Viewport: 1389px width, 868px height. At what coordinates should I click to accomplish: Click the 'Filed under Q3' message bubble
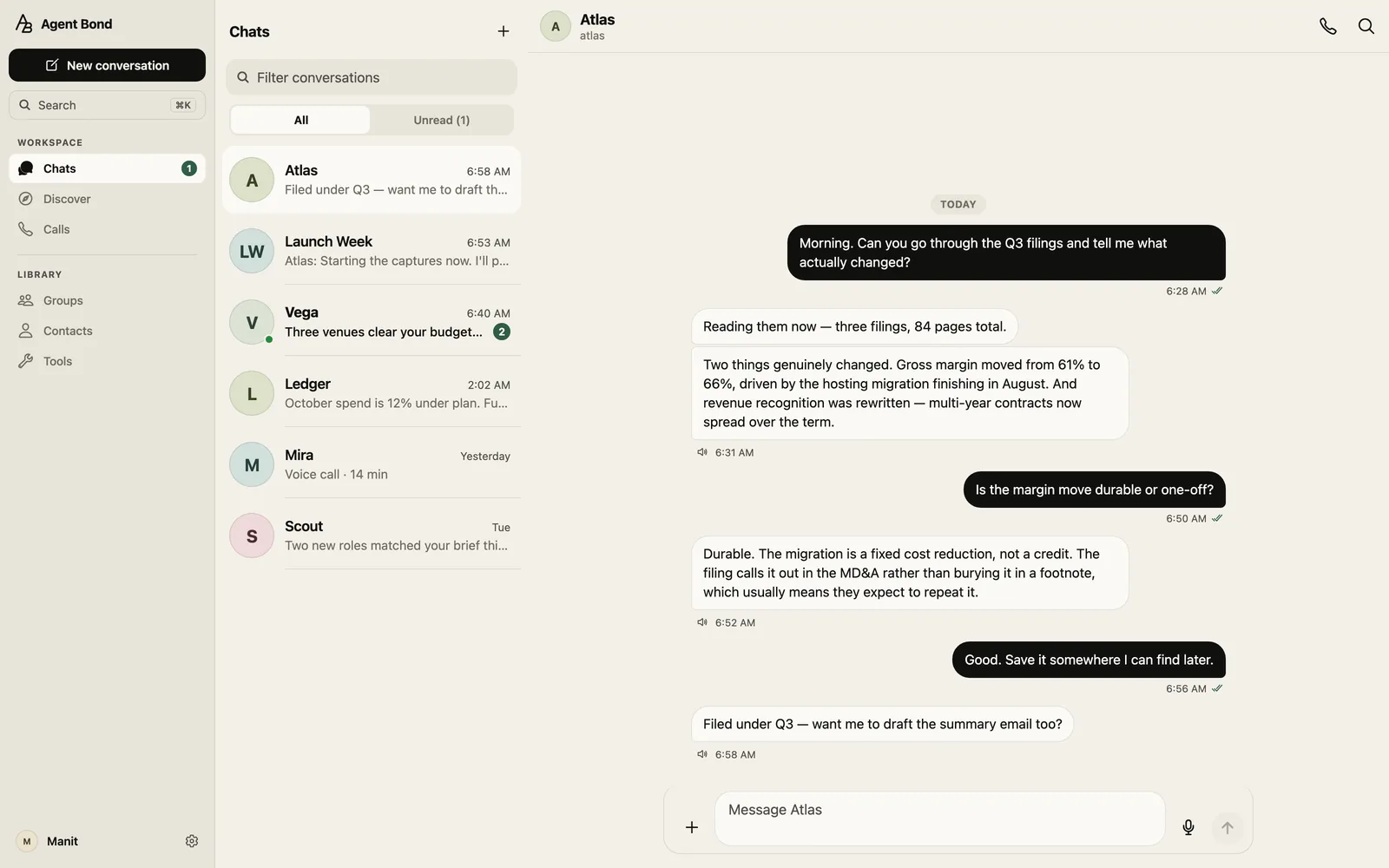coord(882,724)
